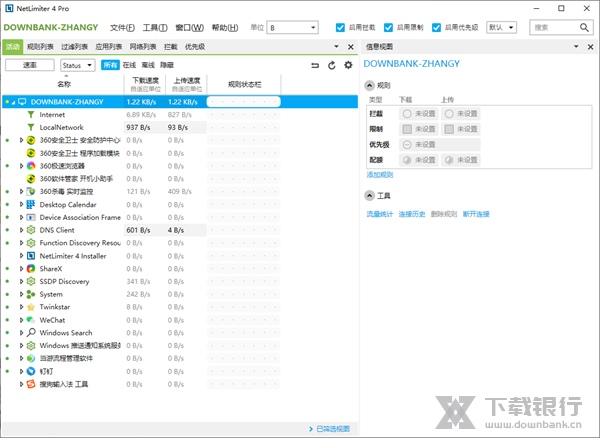The width and height of the screenshot is (600, 438).
Task: Switch to the 规则列表 tab
Action: pos(40,47)
